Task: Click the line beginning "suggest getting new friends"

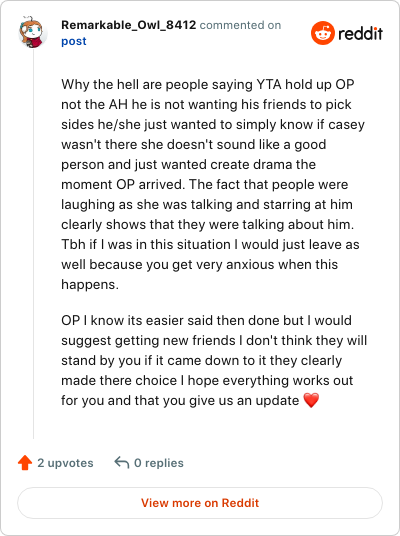Action: coord(214,340)
